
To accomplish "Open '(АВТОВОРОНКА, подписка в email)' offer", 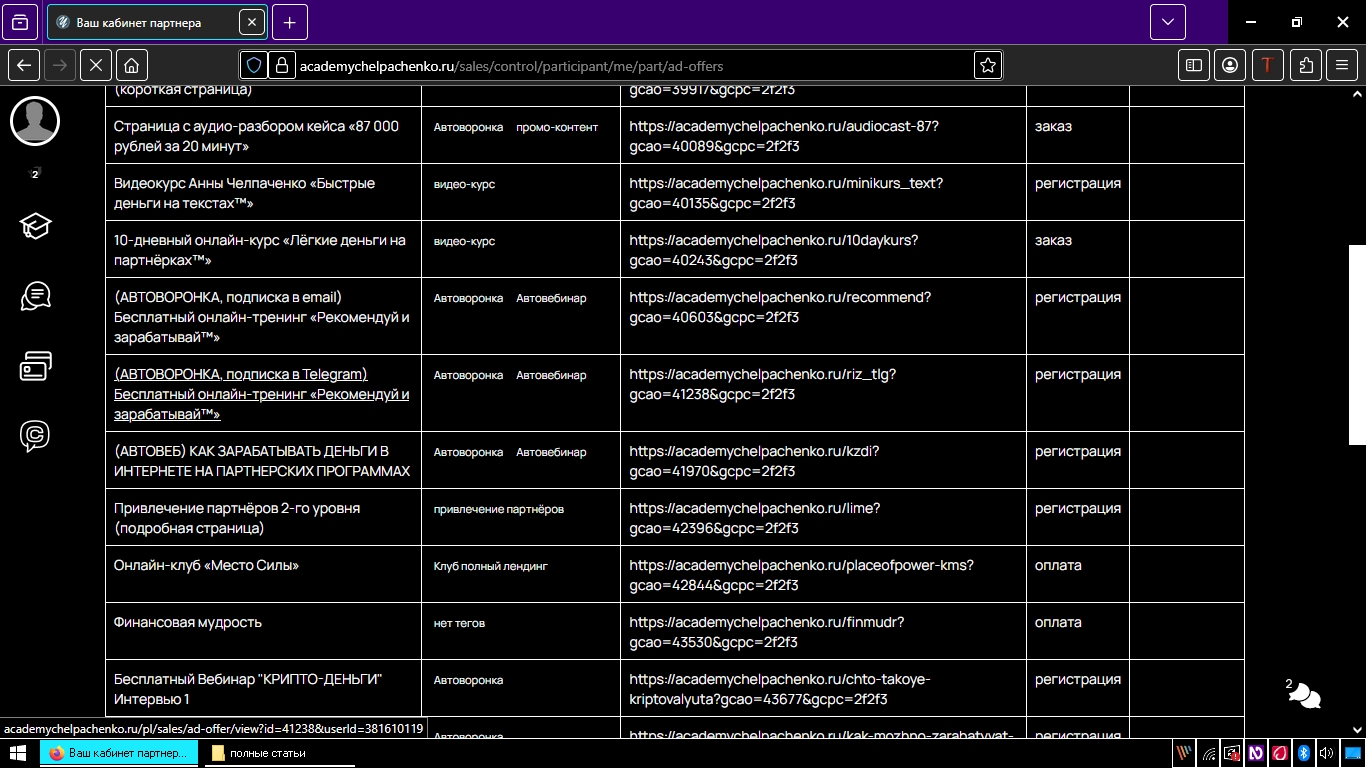I will point(262,317).
